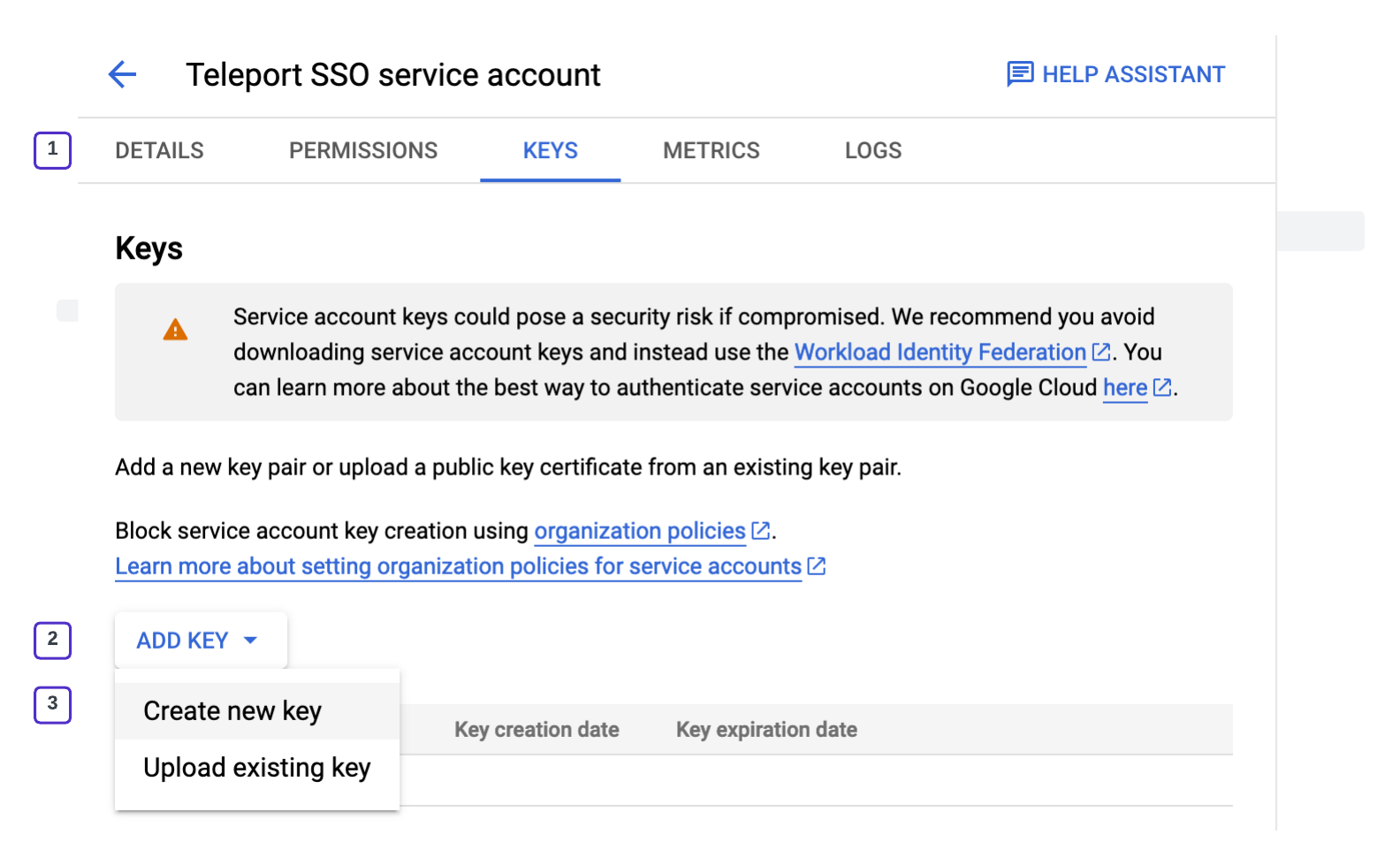1400x865 pixels.
Task: Open the HELP ASSISTANT panel
Action: (1133, 74)
